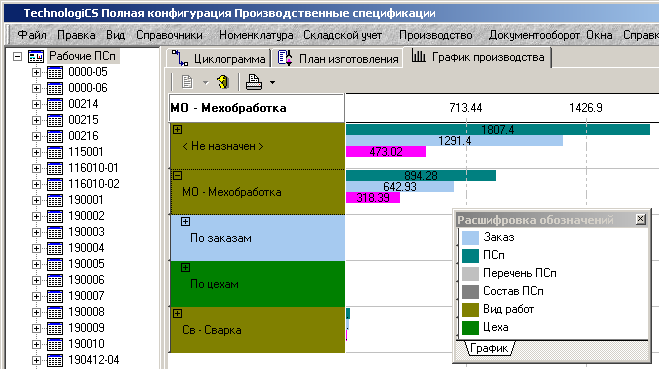
Task: Click the yellow help book toolbar icon
Action: tap(223, 82)
